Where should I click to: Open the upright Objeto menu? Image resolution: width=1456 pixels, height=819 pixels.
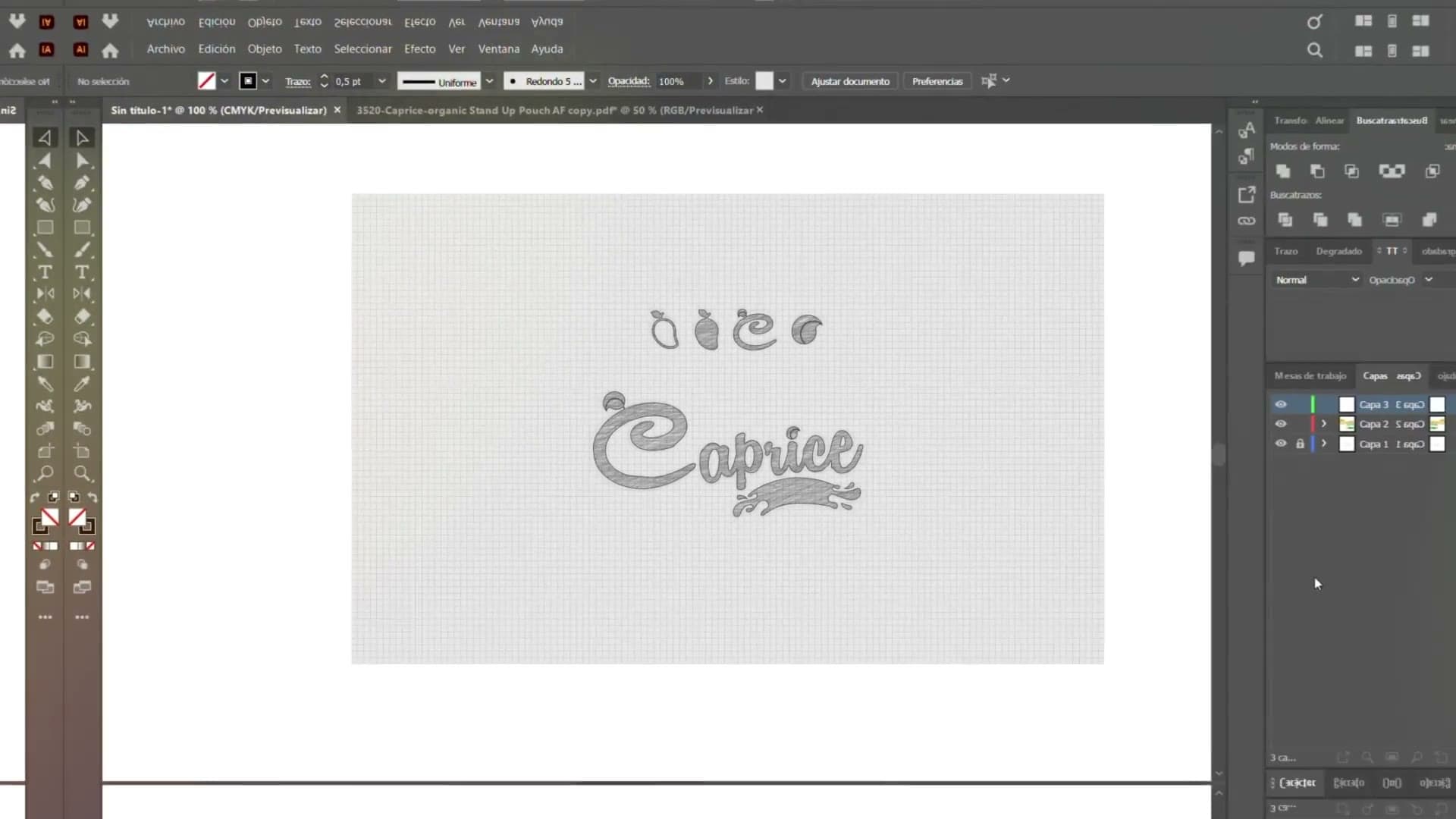265,49
